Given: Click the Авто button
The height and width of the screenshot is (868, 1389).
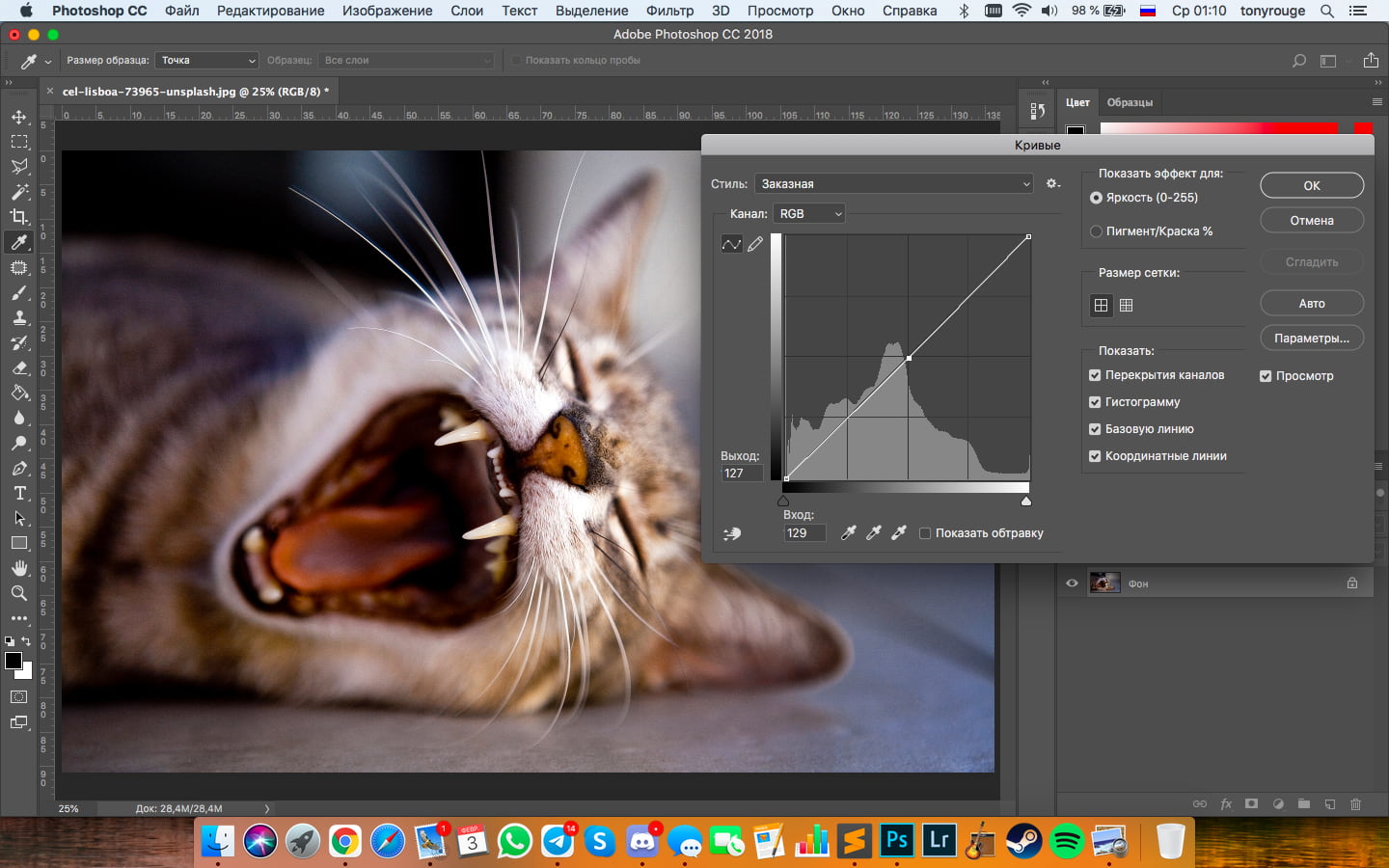Looking at the screenshot, I should (1311, 304).
